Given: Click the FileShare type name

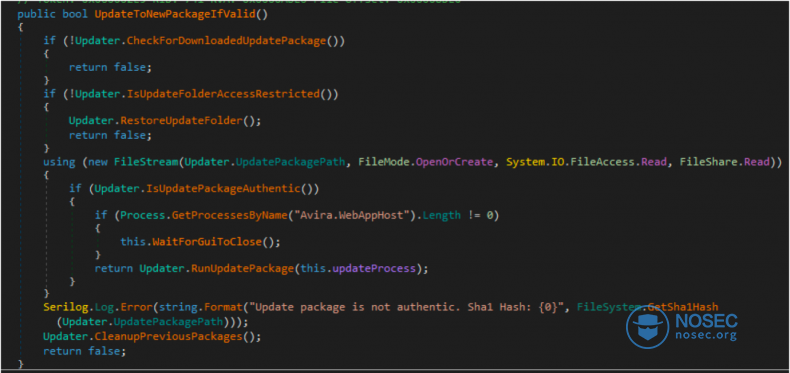Looking at the screenshot, I should 709,162.
